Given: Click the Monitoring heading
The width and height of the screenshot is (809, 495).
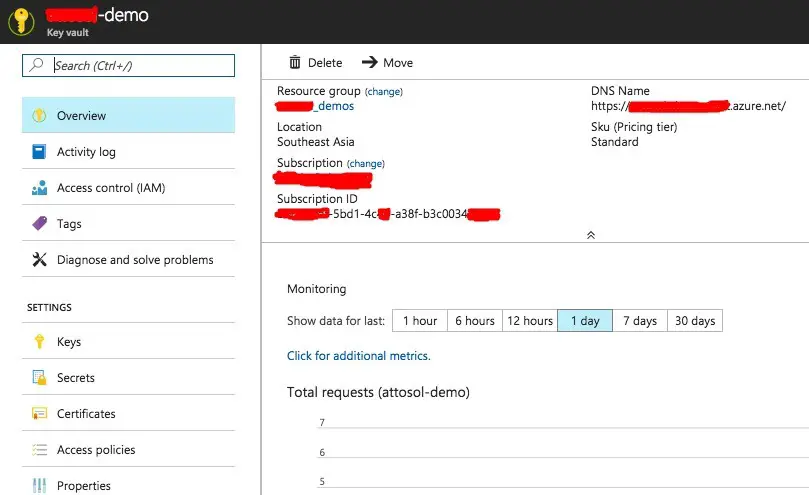Looking at the screenshot, I should click(317, 289).
